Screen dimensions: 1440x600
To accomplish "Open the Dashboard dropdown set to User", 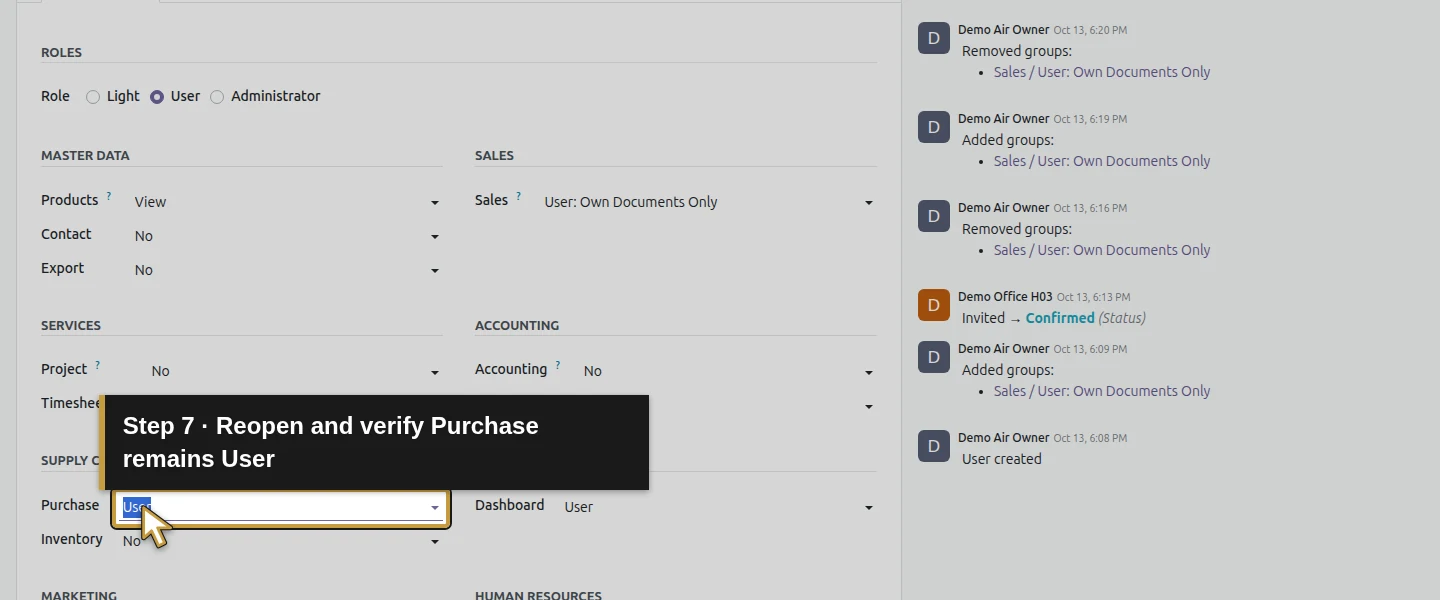I will [719, 507].
